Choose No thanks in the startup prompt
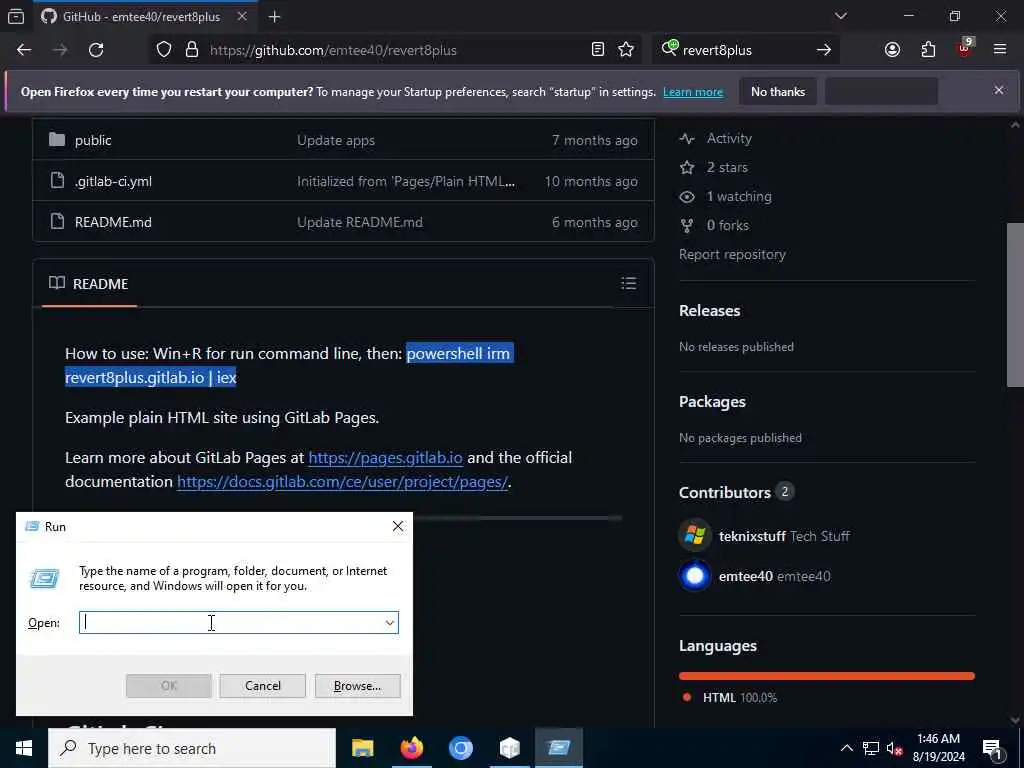Image resolution: width=1024 pixels, height=768 pixels. coord(778,91)
